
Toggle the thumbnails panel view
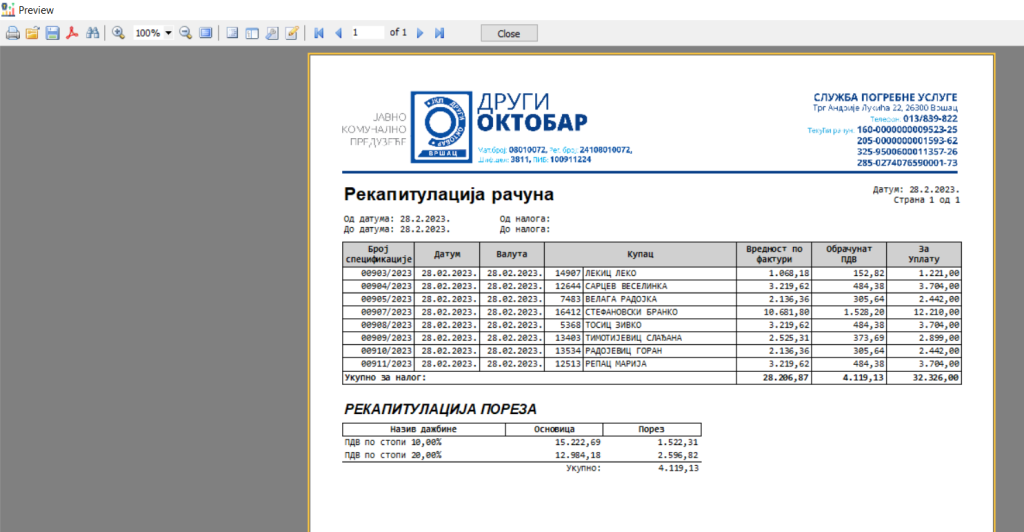[x=252, y=33]
